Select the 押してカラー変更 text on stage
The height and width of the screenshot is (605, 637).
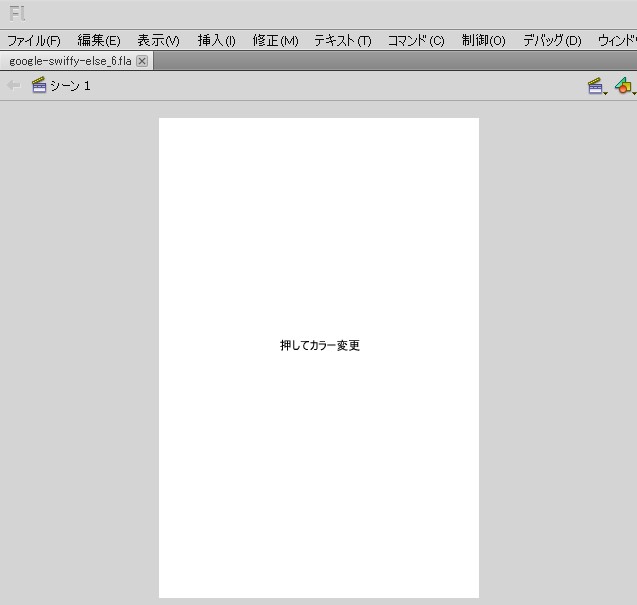tap(319, 346)
